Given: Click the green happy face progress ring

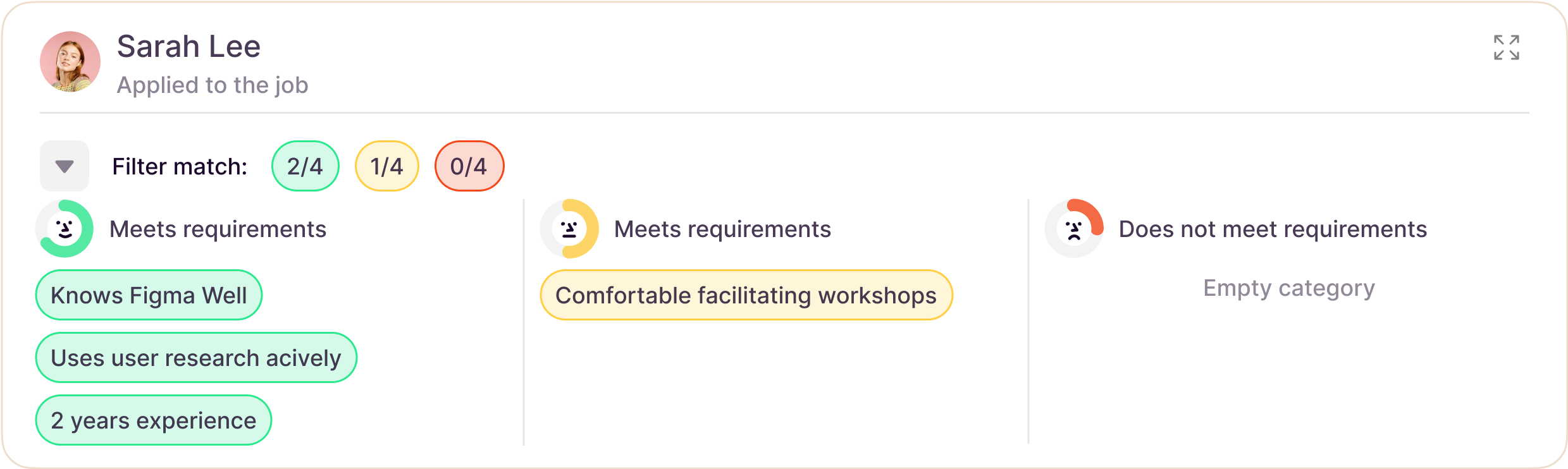Looking at the screenshot, I should click(65, 229).
